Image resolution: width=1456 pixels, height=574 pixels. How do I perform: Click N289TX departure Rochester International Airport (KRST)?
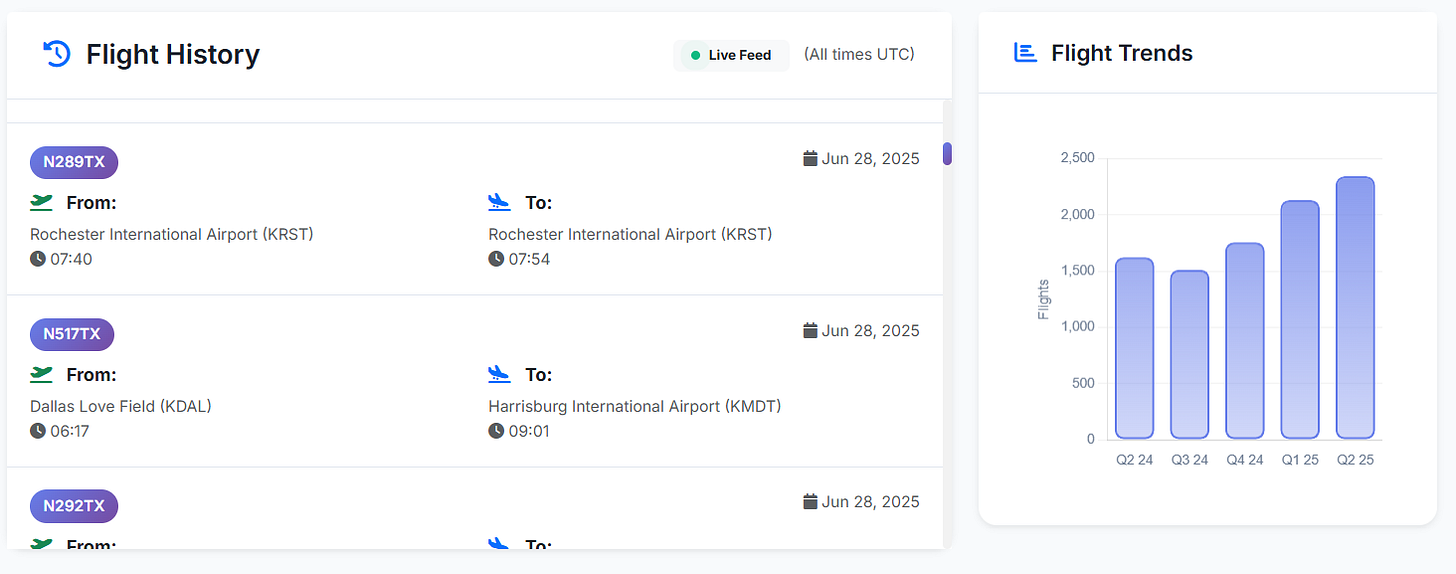172,234
